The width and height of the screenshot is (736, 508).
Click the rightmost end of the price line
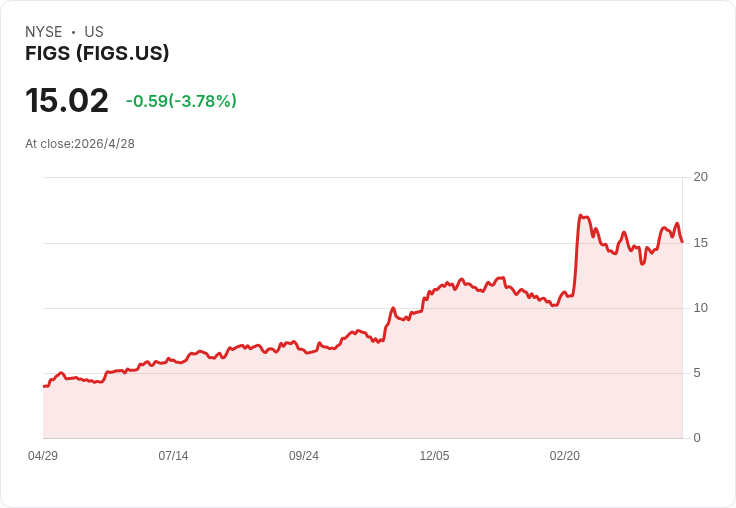tap(682, 241)
